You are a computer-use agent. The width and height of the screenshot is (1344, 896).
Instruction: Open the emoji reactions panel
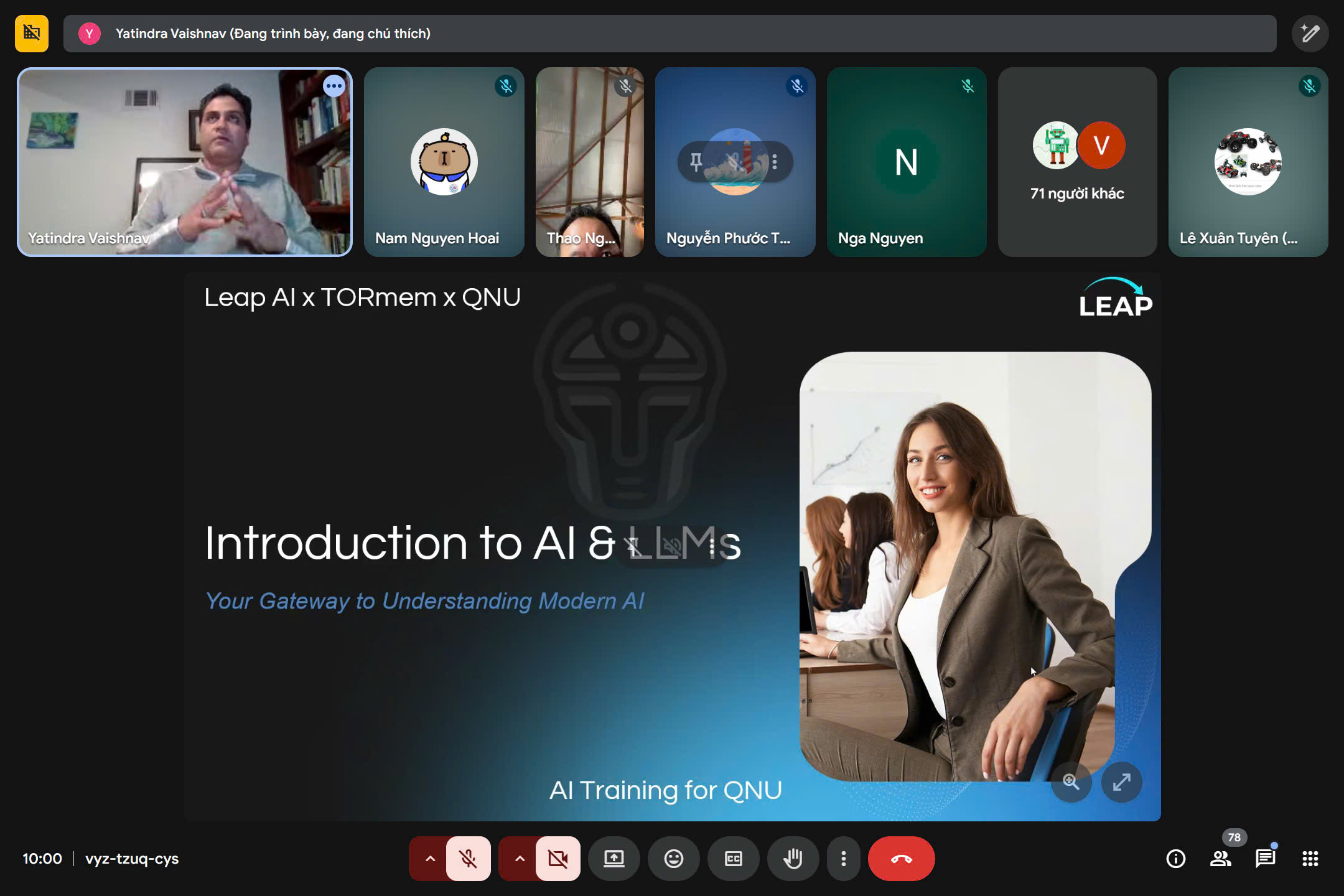tap(674, 859)
